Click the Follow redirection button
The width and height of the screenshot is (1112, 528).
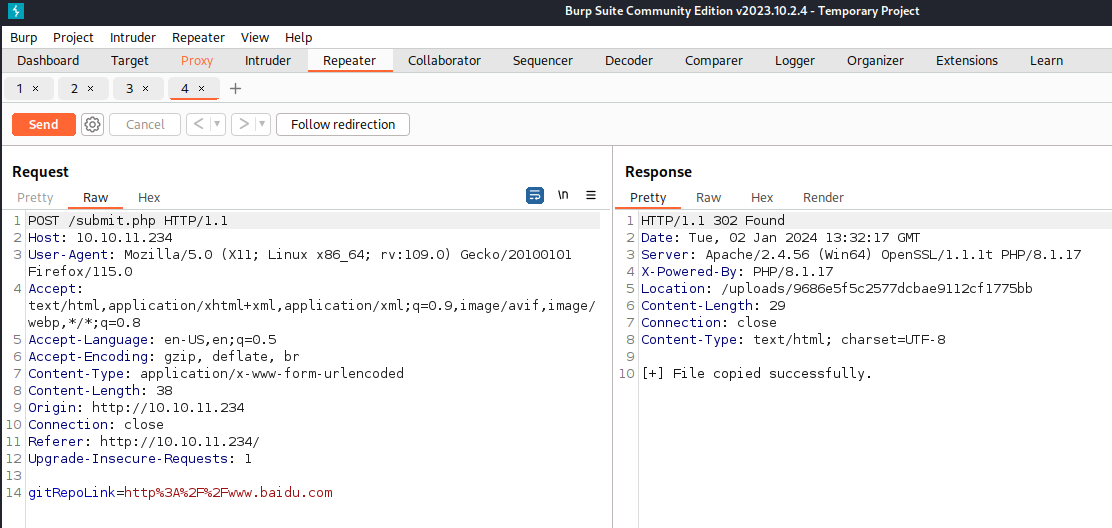click(x=343, y=125)
